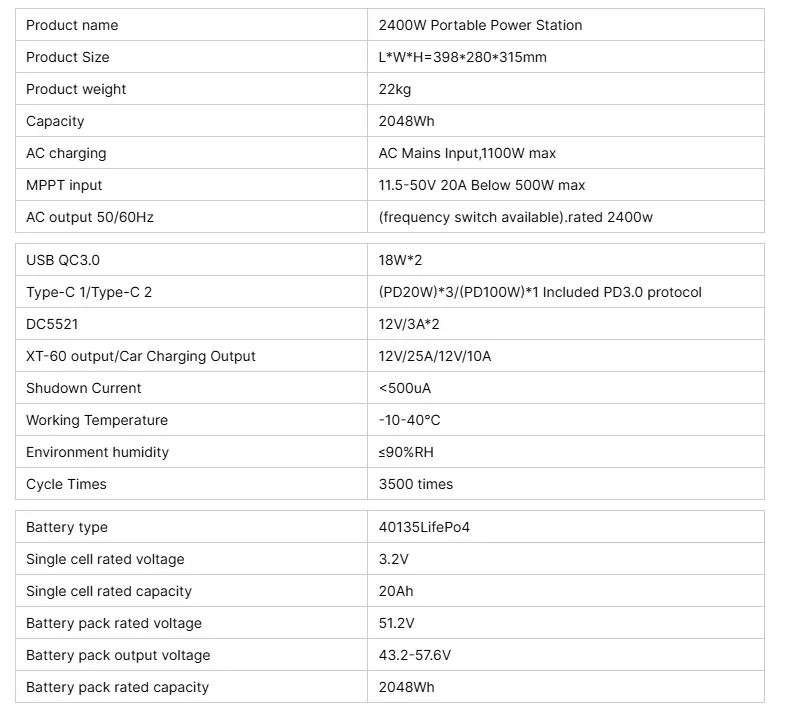Click the 3500 times cycle value
The image size is (792, 719).
(x=415, y=484)
